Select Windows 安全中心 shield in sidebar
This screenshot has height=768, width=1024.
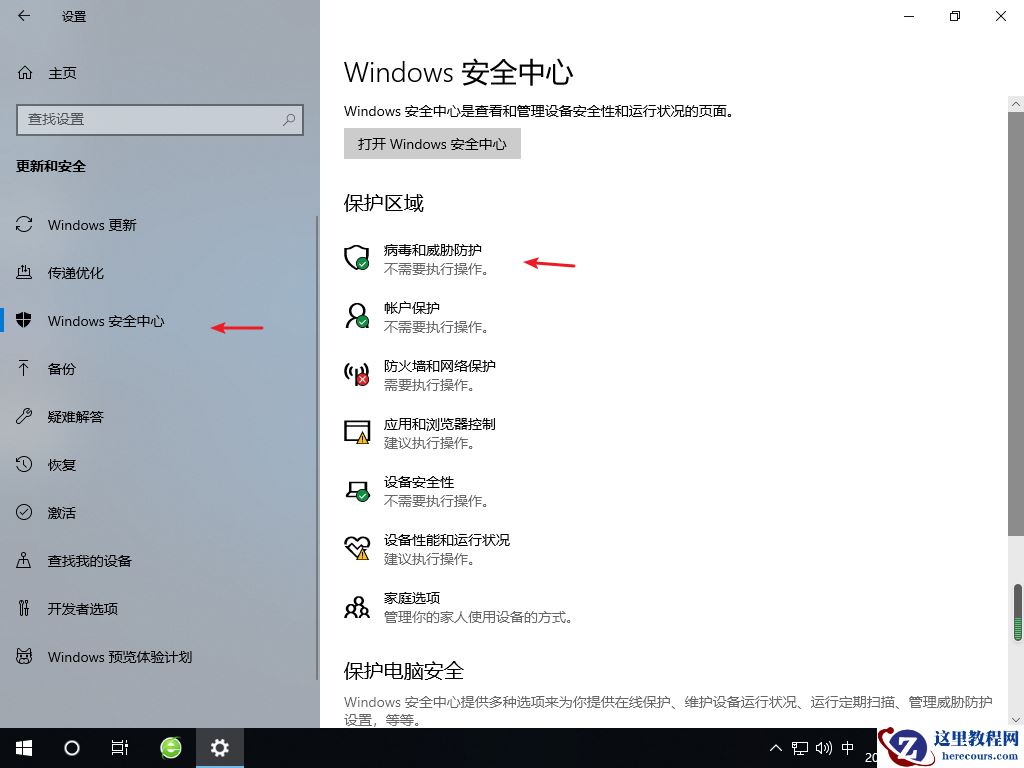pos(24,321)
